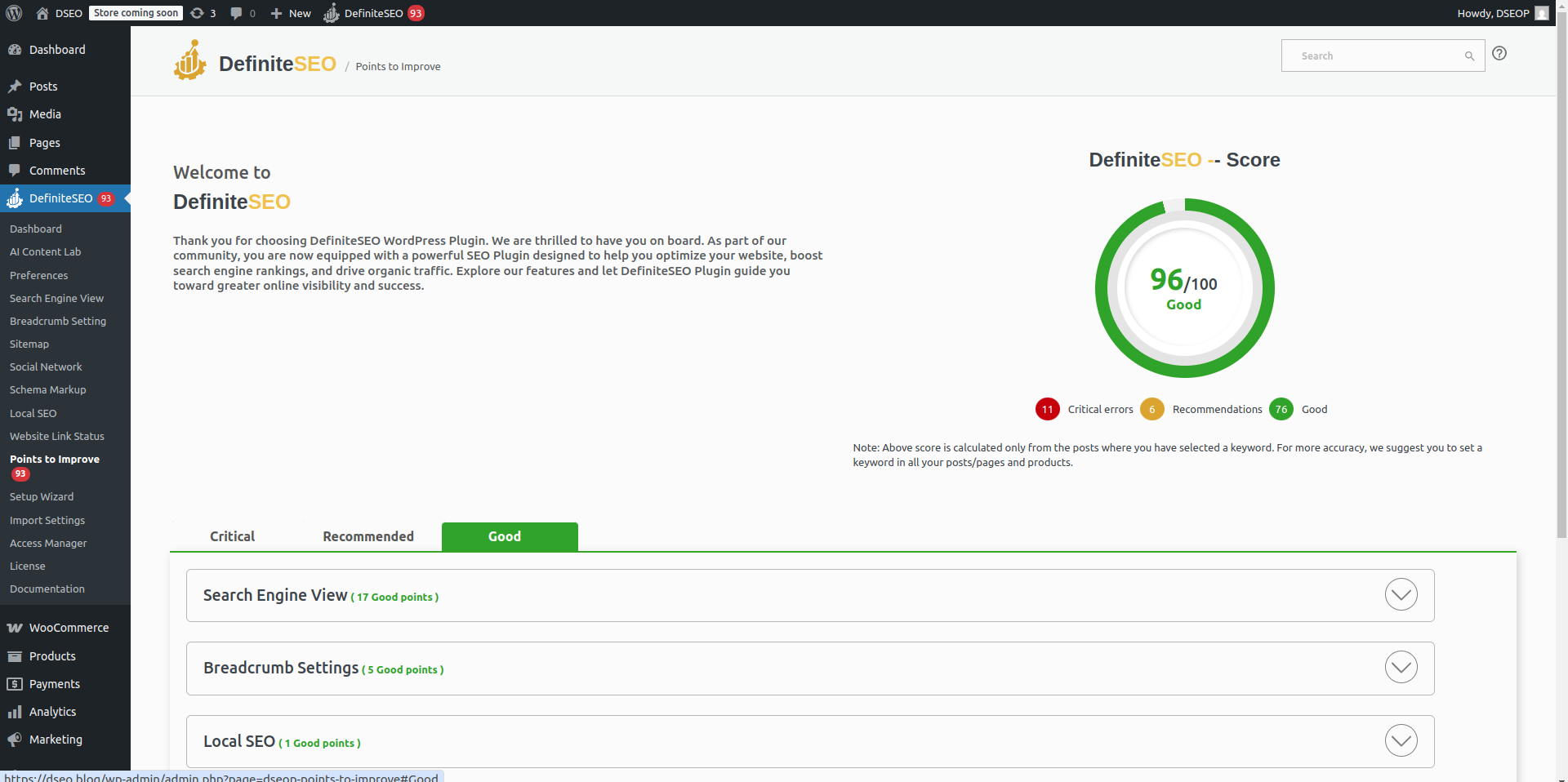Click the WooCommerce logo icon

click(x=15, y=628)
